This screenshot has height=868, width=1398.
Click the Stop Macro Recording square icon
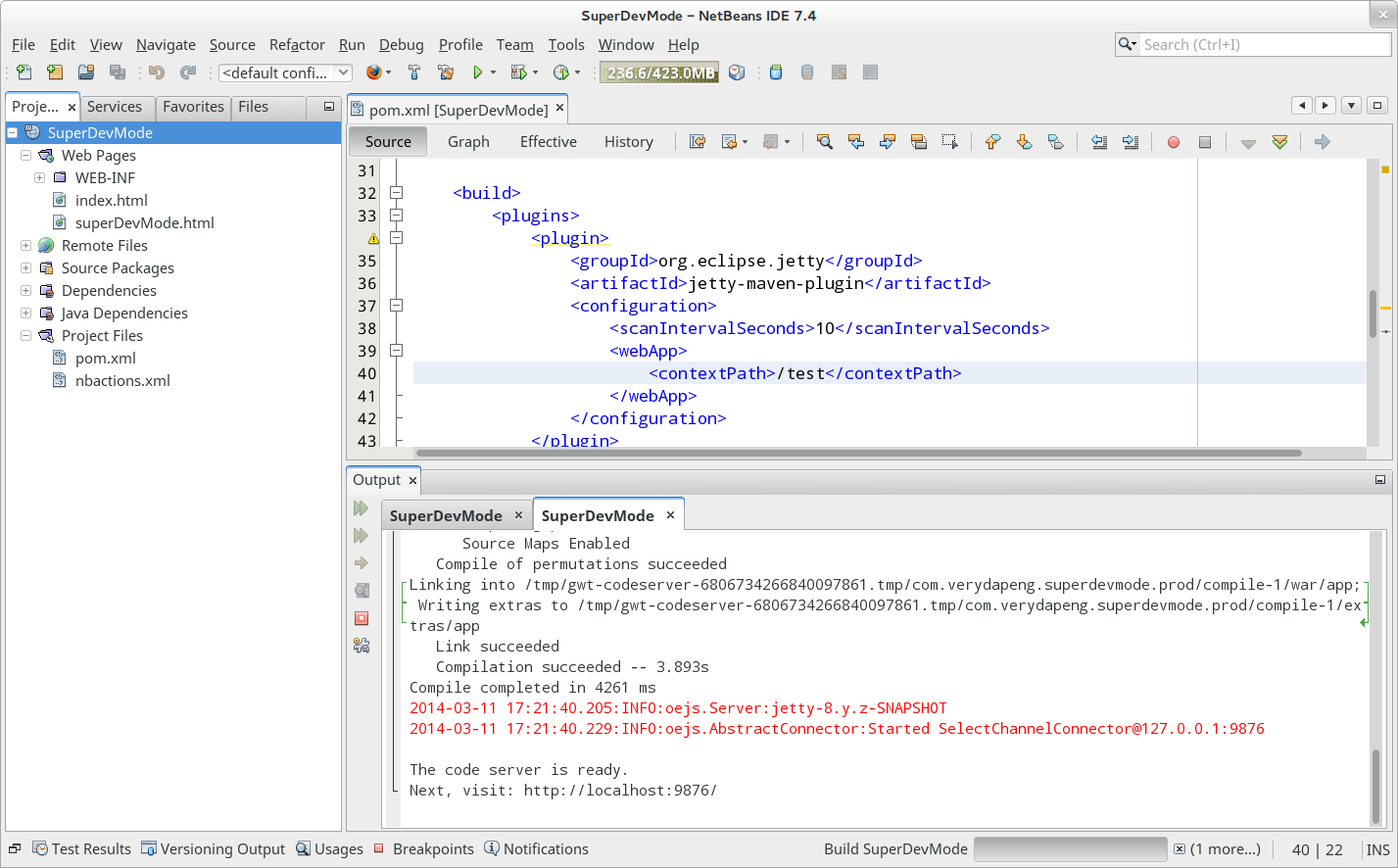pyautogui.click(x=1205, y=142)
